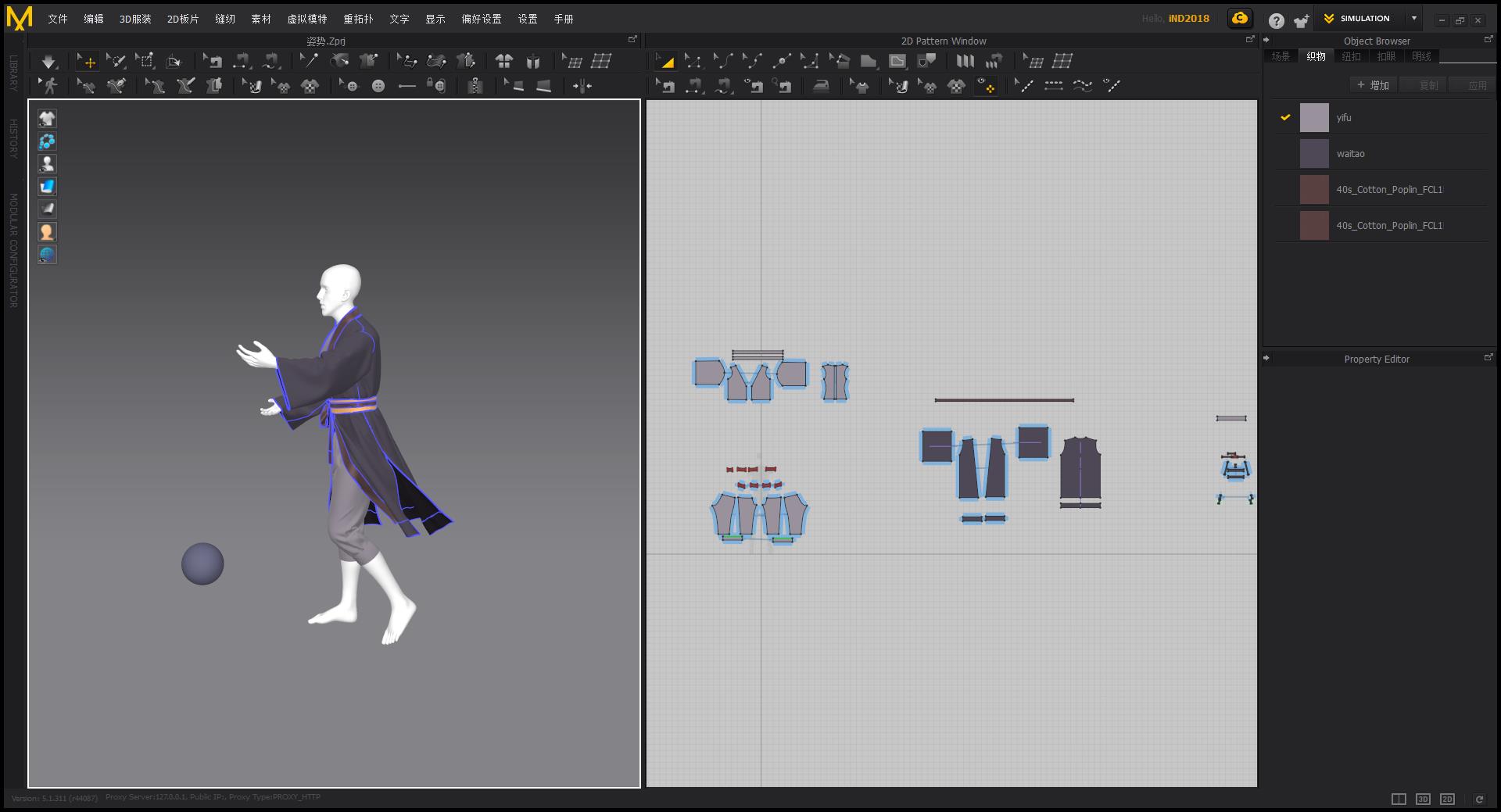
Task: Collapse the Object Browser panel arrow
Action: pyautogui.click(x=1267, y=41)
